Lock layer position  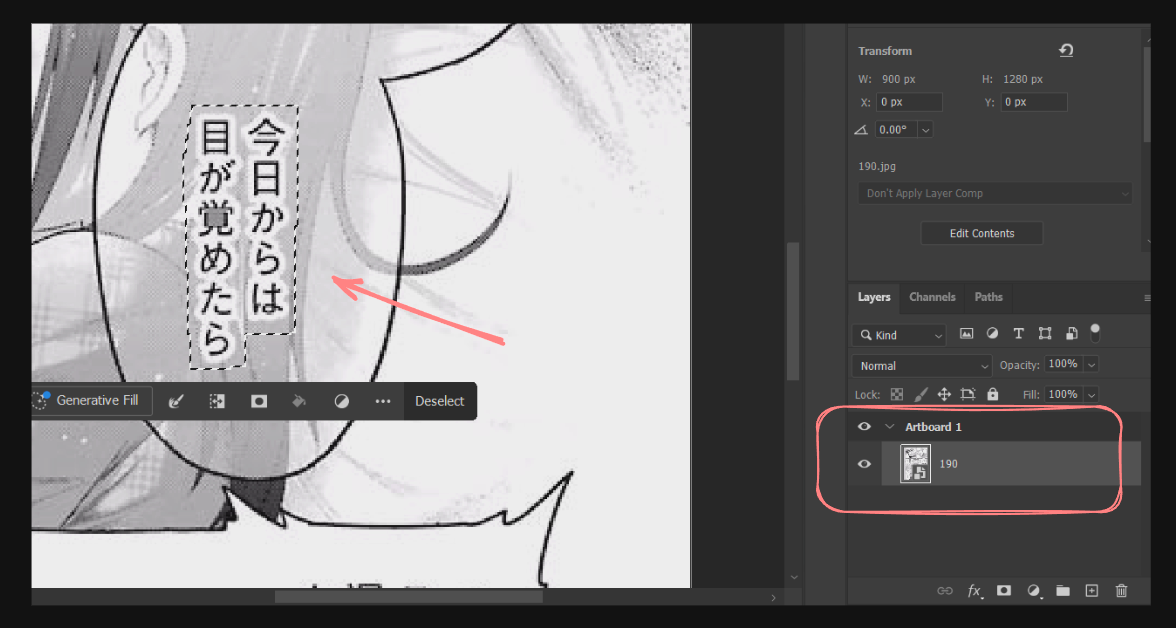[944, 394]
